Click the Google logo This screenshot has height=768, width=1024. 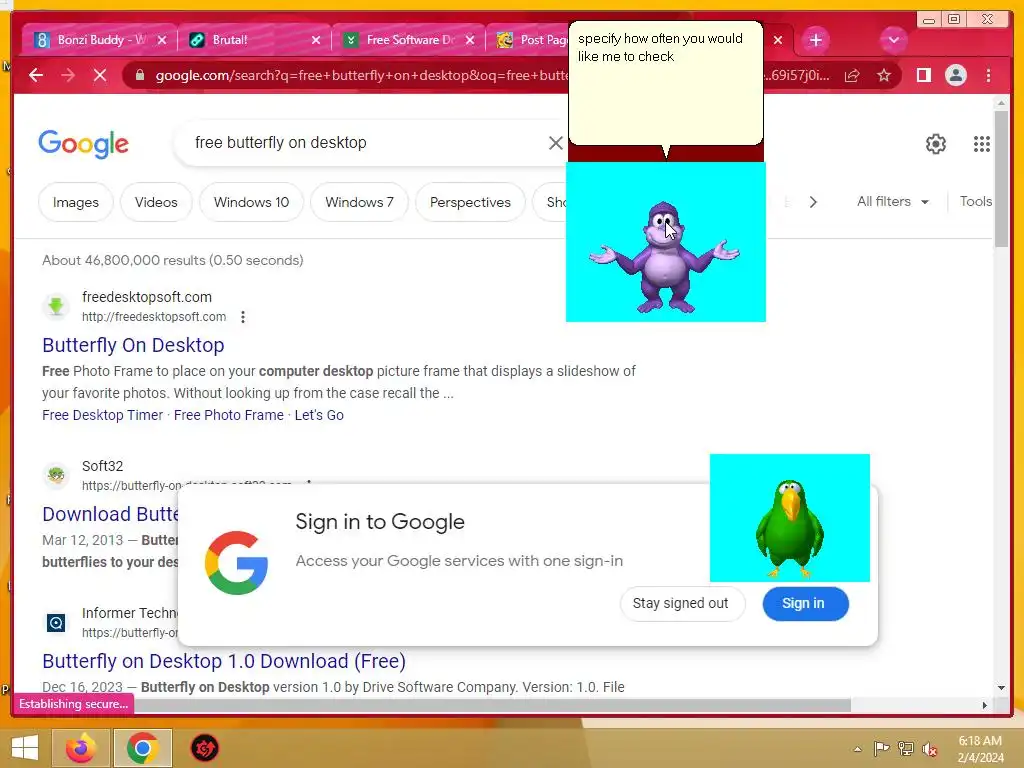coord(84,144)
